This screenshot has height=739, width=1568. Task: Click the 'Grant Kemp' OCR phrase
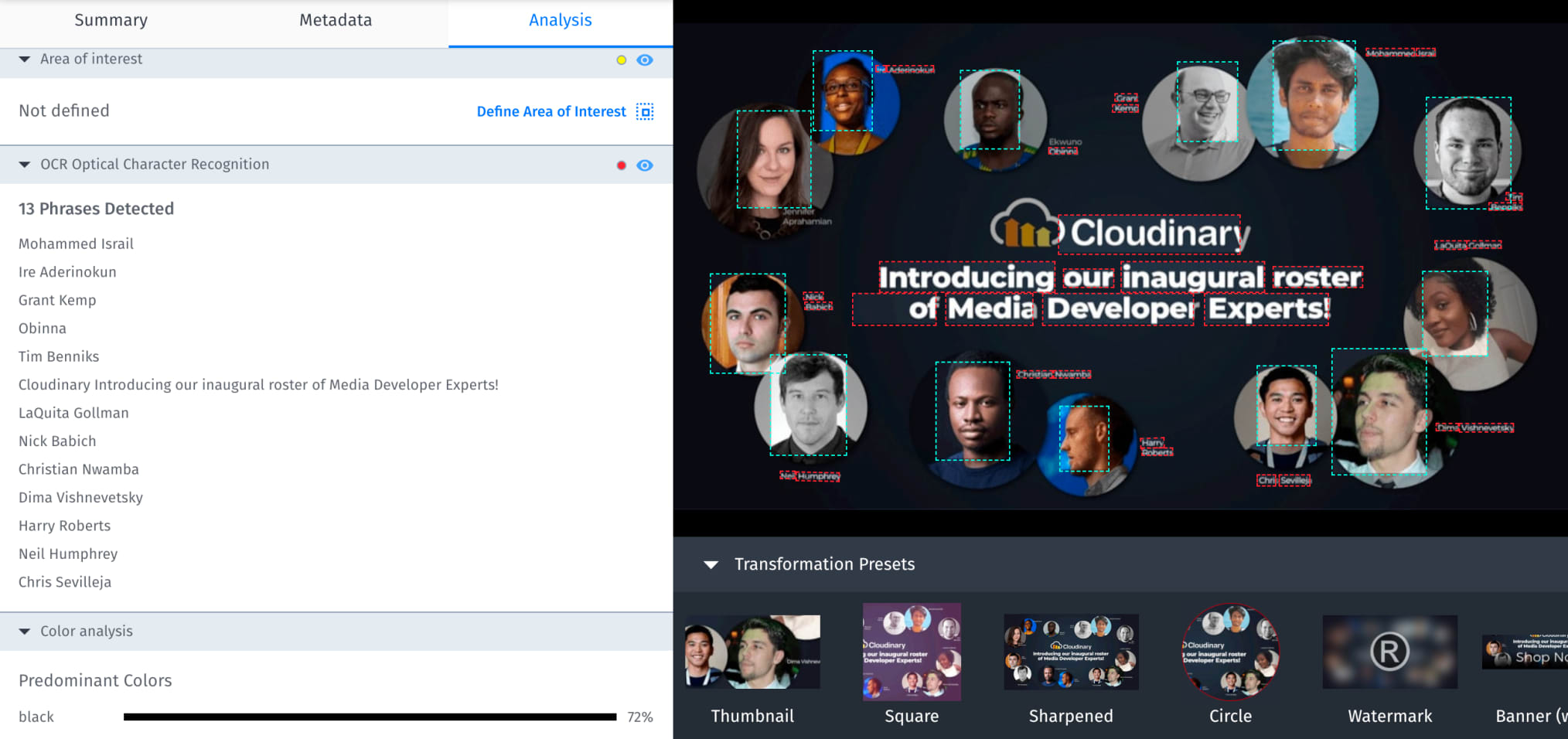(57, 300)
